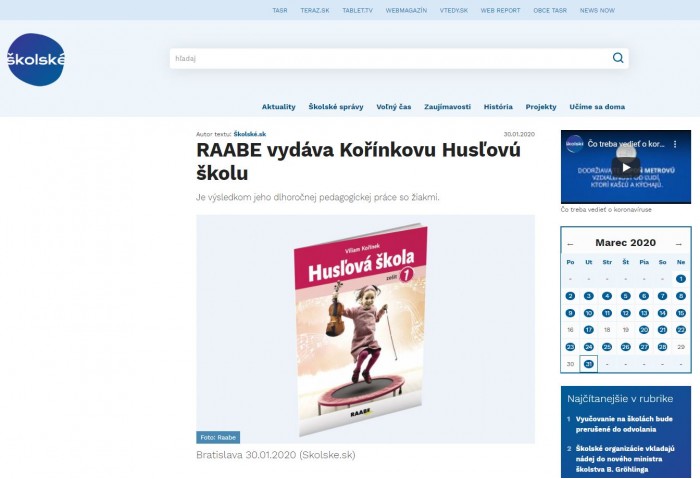This screenshot has width=700, height=479.
Task: Select calendar day 2
Action: (x=570, y=296)
